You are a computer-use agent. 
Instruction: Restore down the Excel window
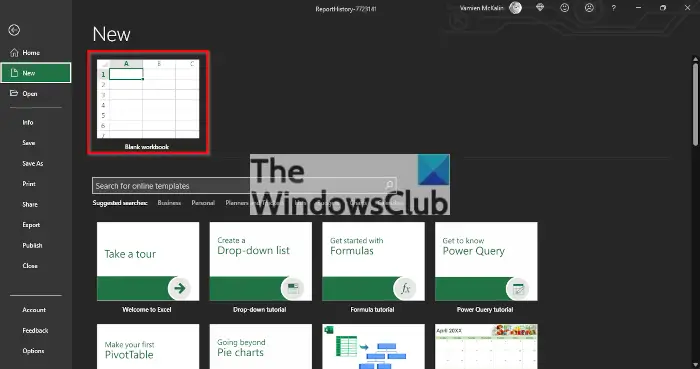[x=663, y=8]
